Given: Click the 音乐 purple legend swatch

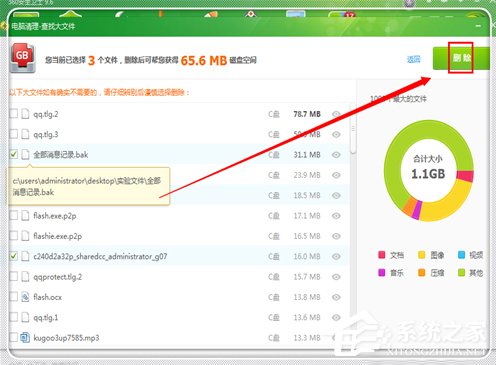Looking at the screenshot, I should click(382, 273).
